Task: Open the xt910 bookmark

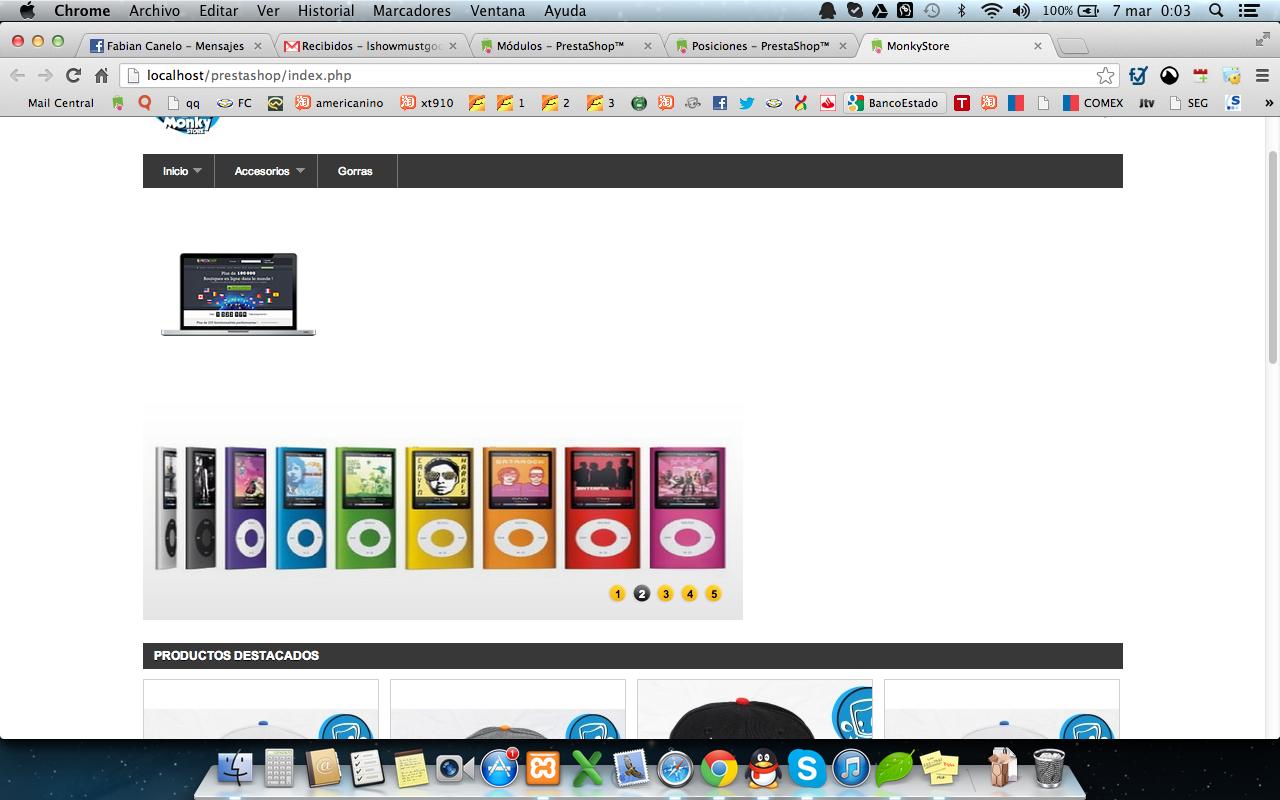Action: pos(427,103)
